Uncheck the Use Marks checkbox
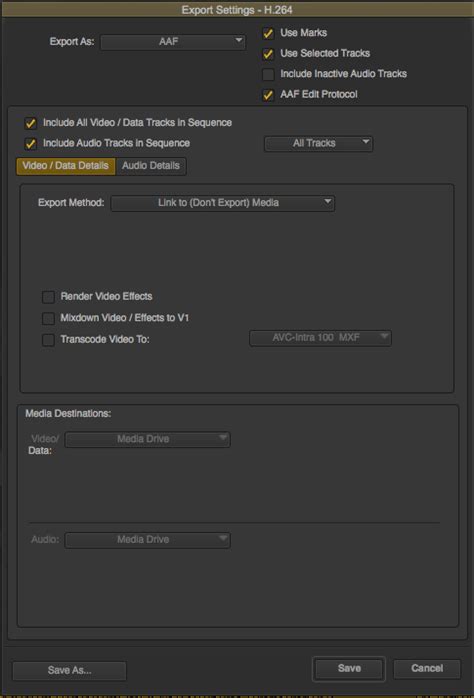The height and width of the screenshot is (698, 474). [x=268, y=33]
